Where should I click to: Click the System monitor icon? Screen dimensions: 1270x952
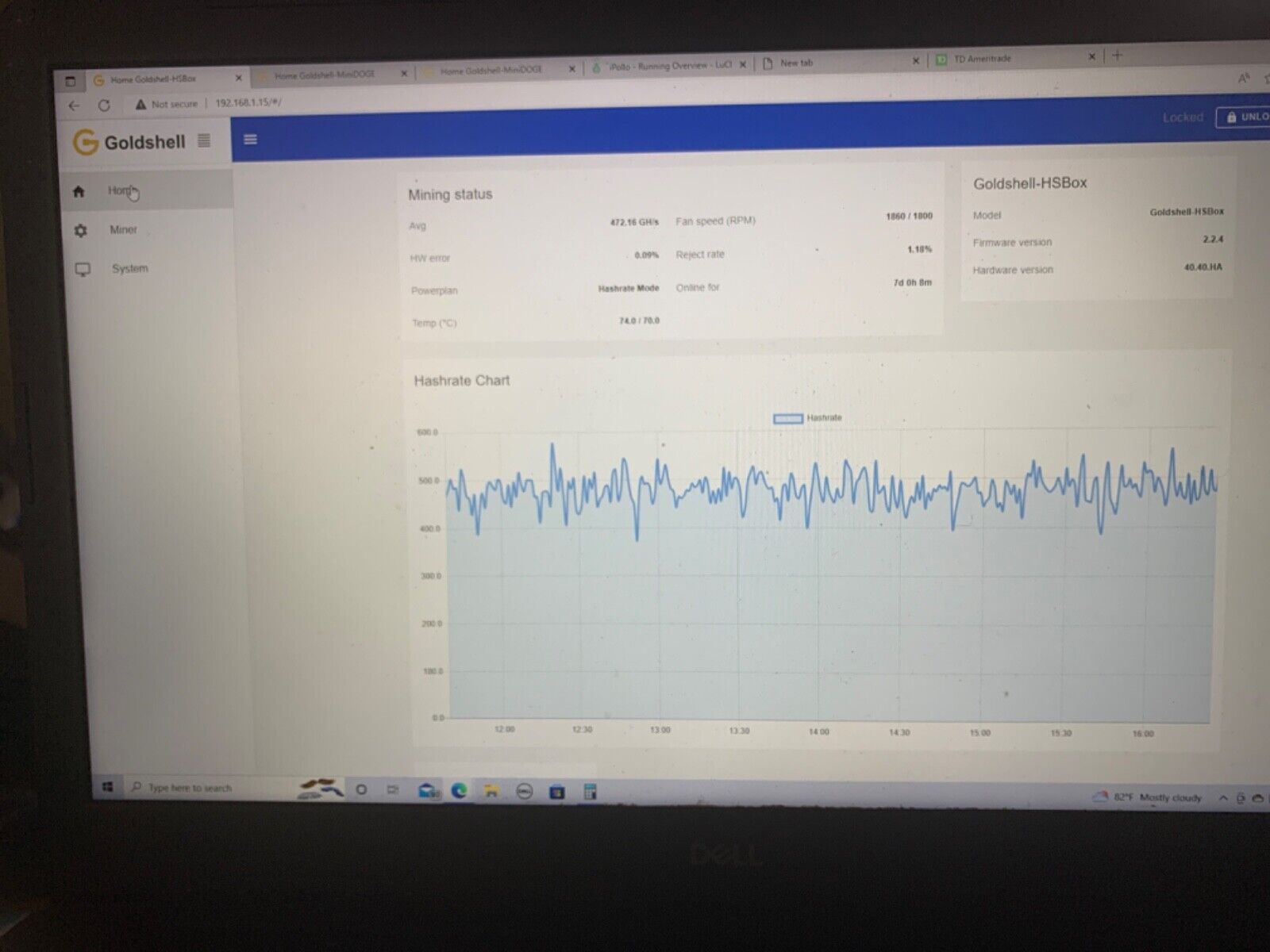click(83, 270)
